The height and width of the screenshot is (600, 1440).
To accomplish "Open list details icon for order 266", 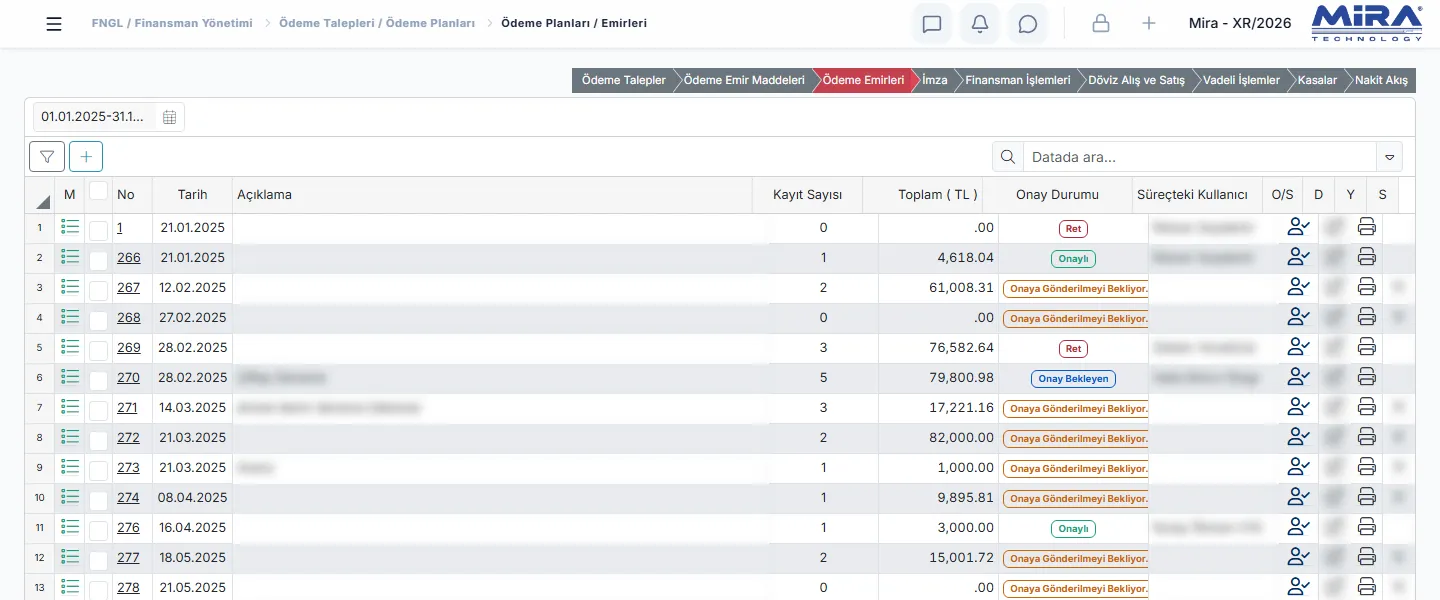I will [x=70, y=257].
